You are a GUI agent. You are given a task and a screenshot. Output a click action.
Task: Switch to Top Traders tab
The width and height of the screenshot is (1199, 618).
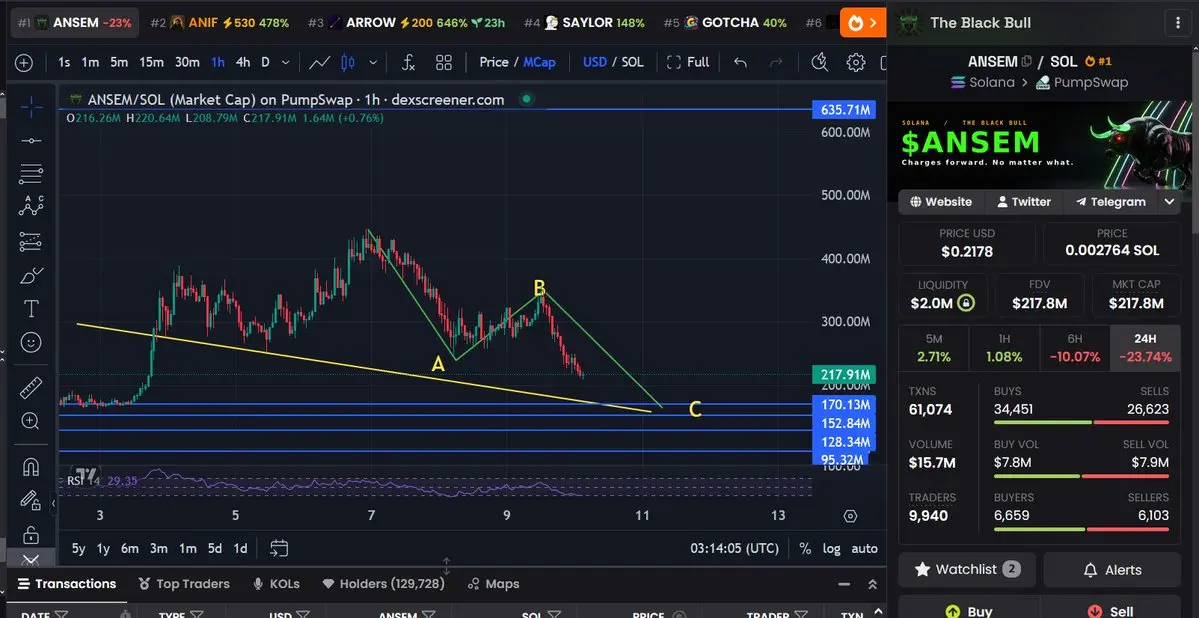(x=184, y=584)
